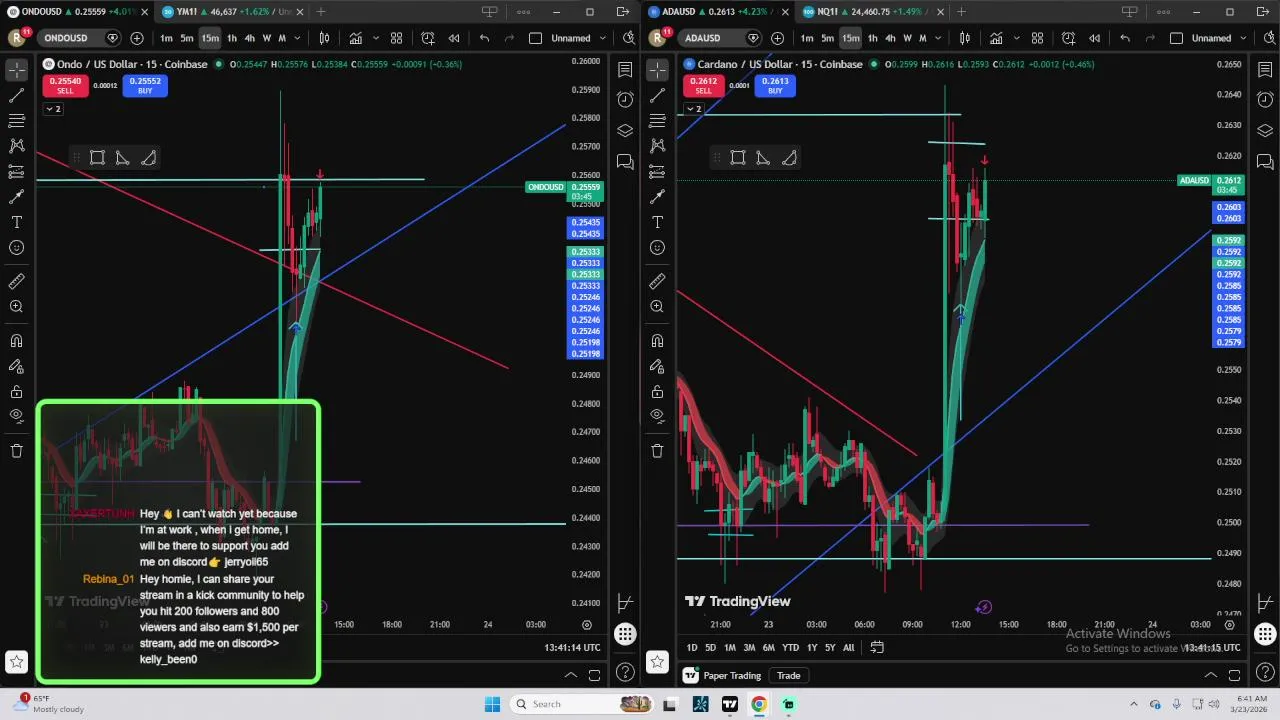Click the red SELL button for ADAUSD
This screenshot has height=720, width=1280.
pos(703,86)
